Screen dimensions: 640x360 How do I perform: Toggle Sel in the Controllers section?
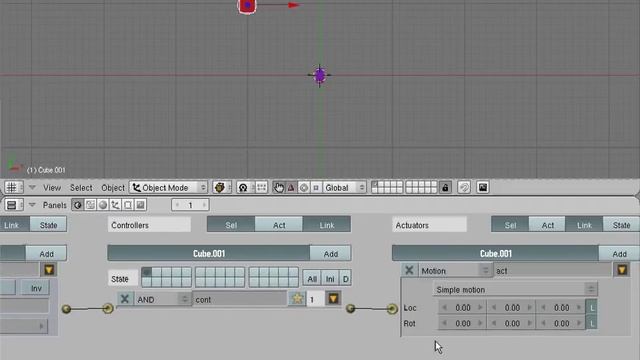(x=231, y=224)
